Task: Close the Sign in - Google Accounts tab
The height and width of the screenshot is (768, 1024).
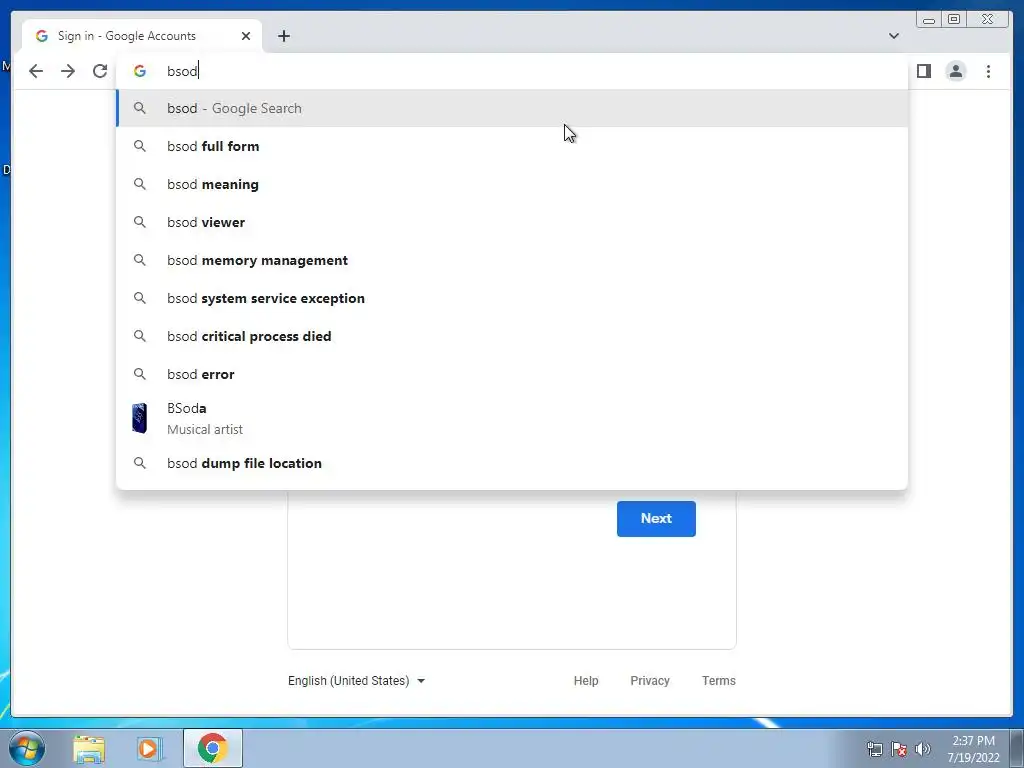Action: [x=246, y=36]
